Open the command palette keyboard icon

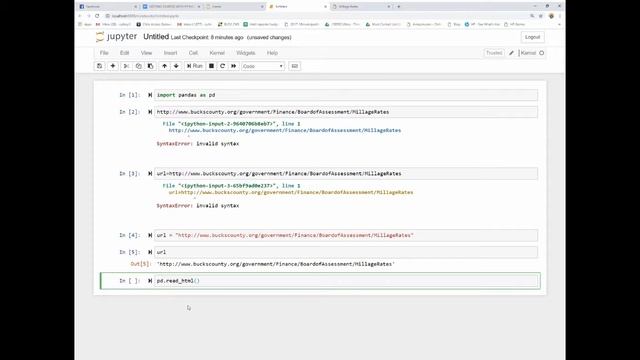point(295,66)
